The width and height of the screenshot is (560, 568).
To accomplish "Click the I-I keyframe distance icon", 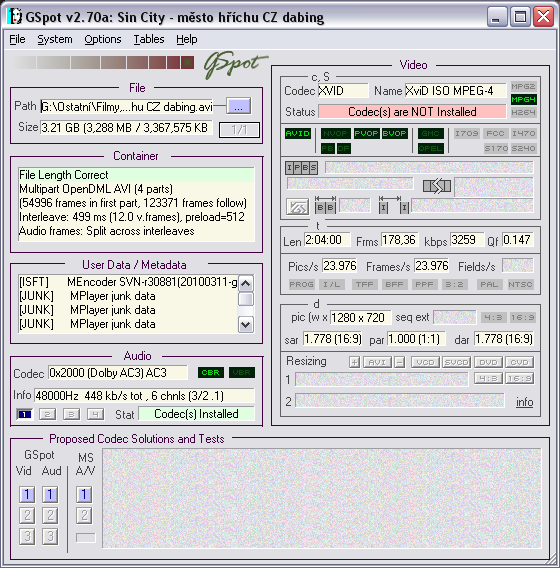I will pos(394,205).
